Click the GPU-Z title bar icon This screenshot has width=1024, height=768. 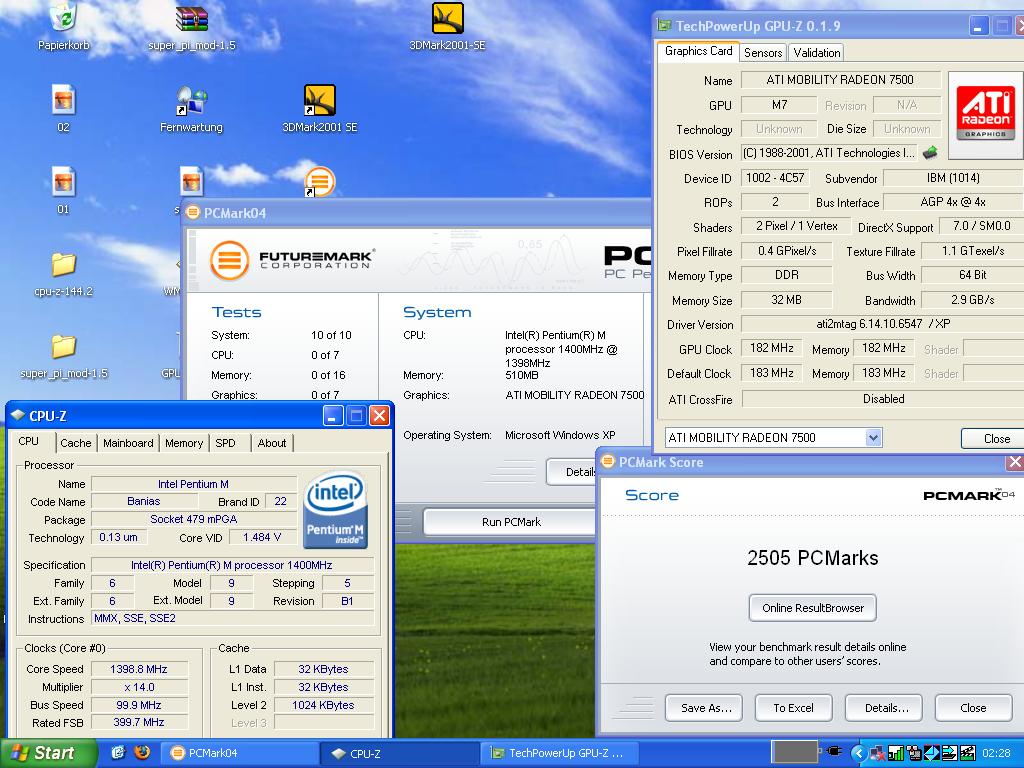pyautogui.click(x=664, y=25)
